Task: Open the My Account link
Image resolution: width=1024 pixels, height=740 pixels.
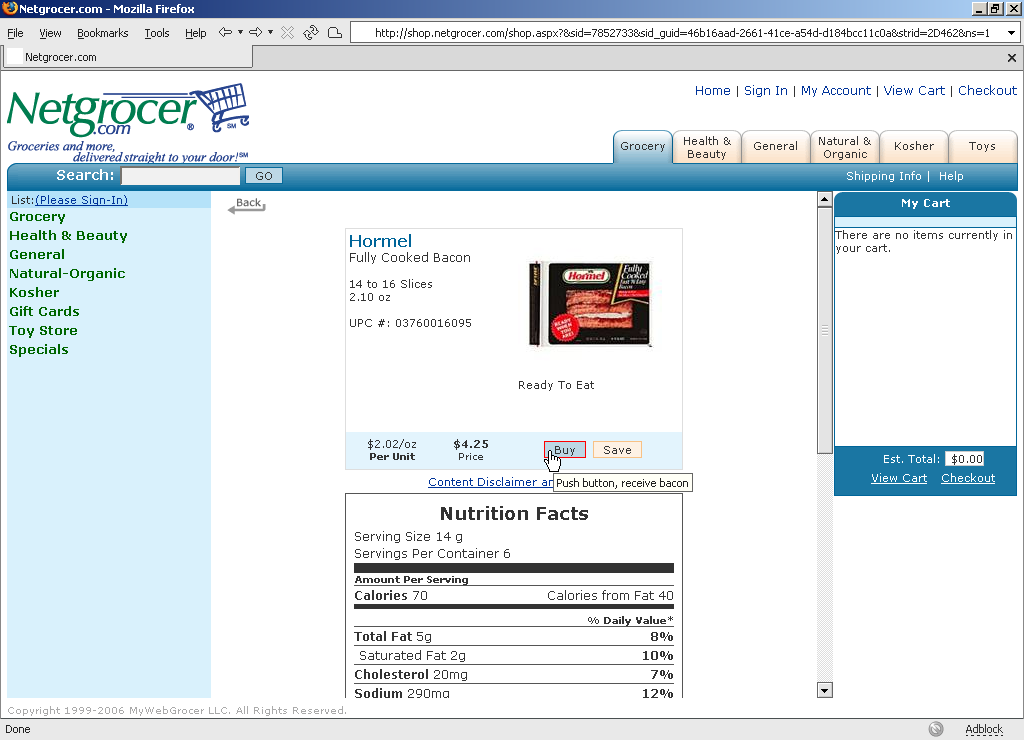Action: pos(836,91)
